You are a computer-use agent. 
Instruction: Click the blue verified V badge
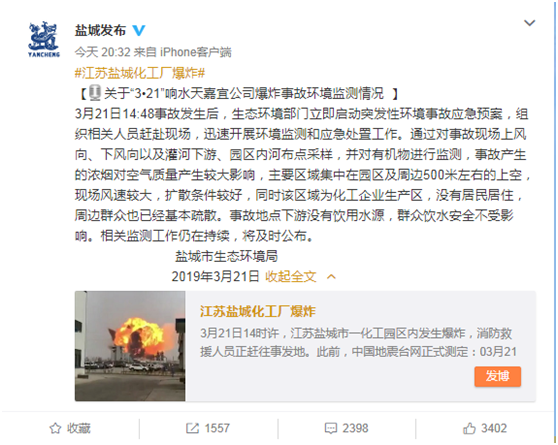(x=139, y=31)
